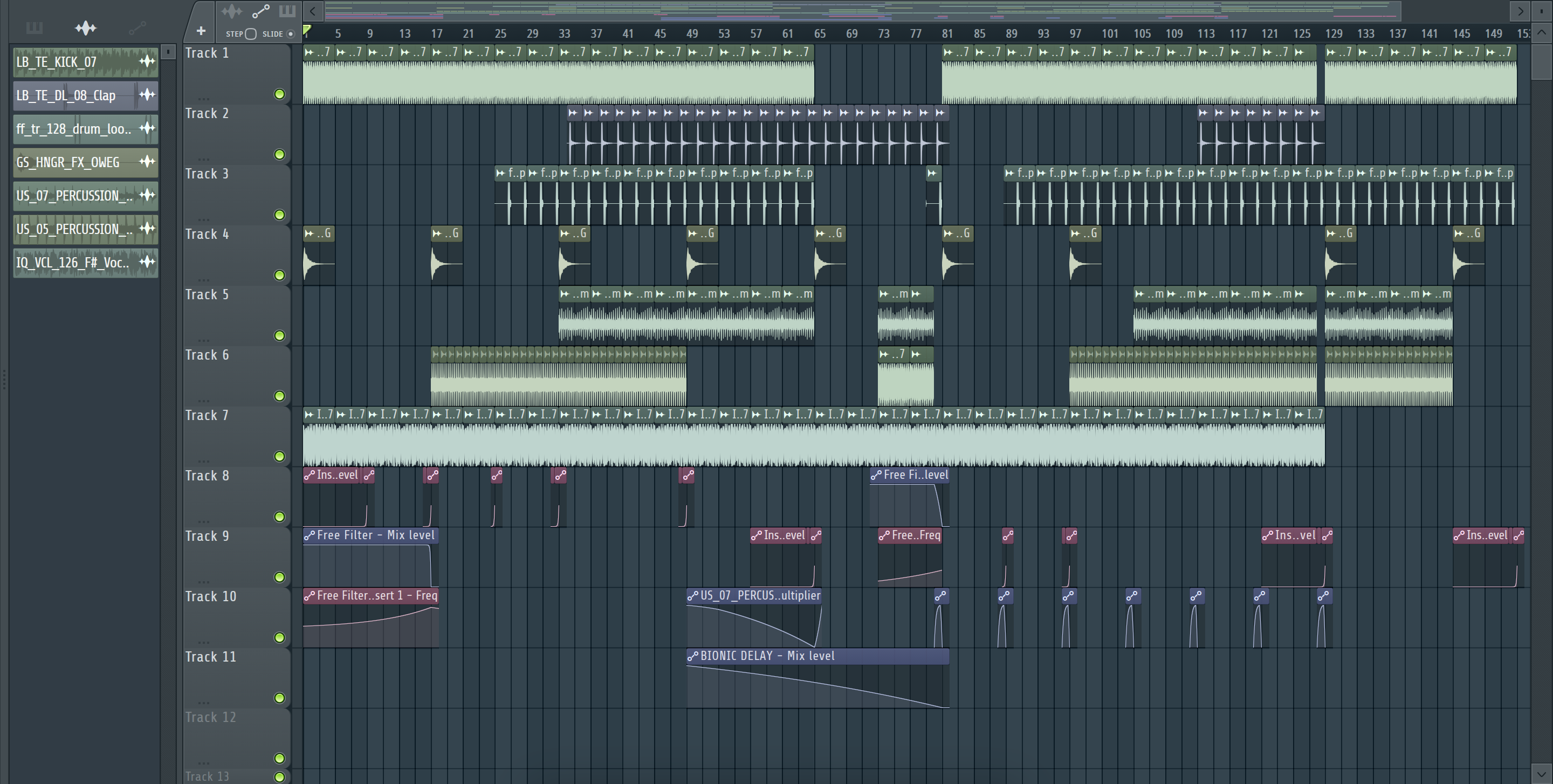
Task: Mute Track 9 with its green light
Action: coord(279,577)
